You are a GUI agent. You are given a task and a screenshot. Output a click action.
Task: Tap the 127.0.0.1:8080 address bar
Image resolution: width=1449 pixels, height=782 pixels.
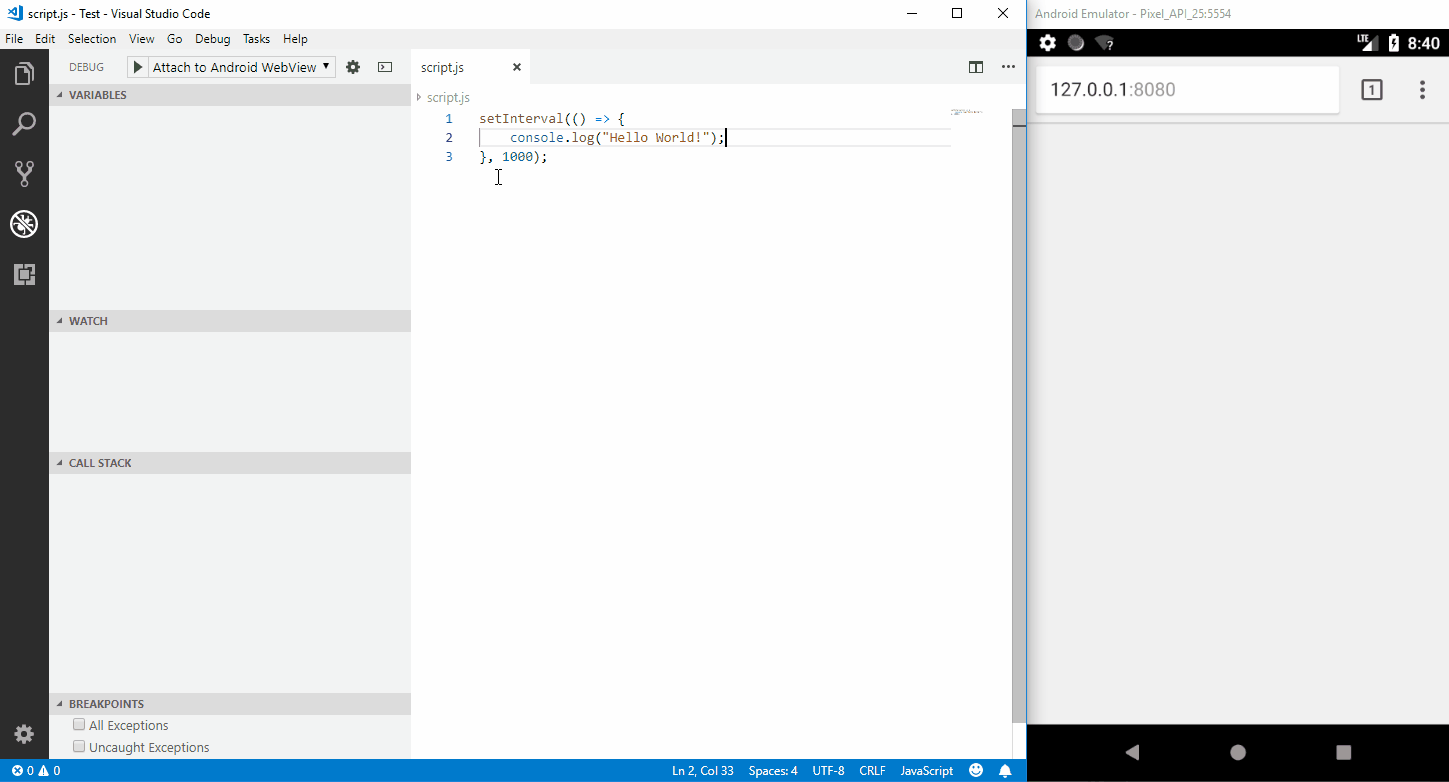[1187, 90]
